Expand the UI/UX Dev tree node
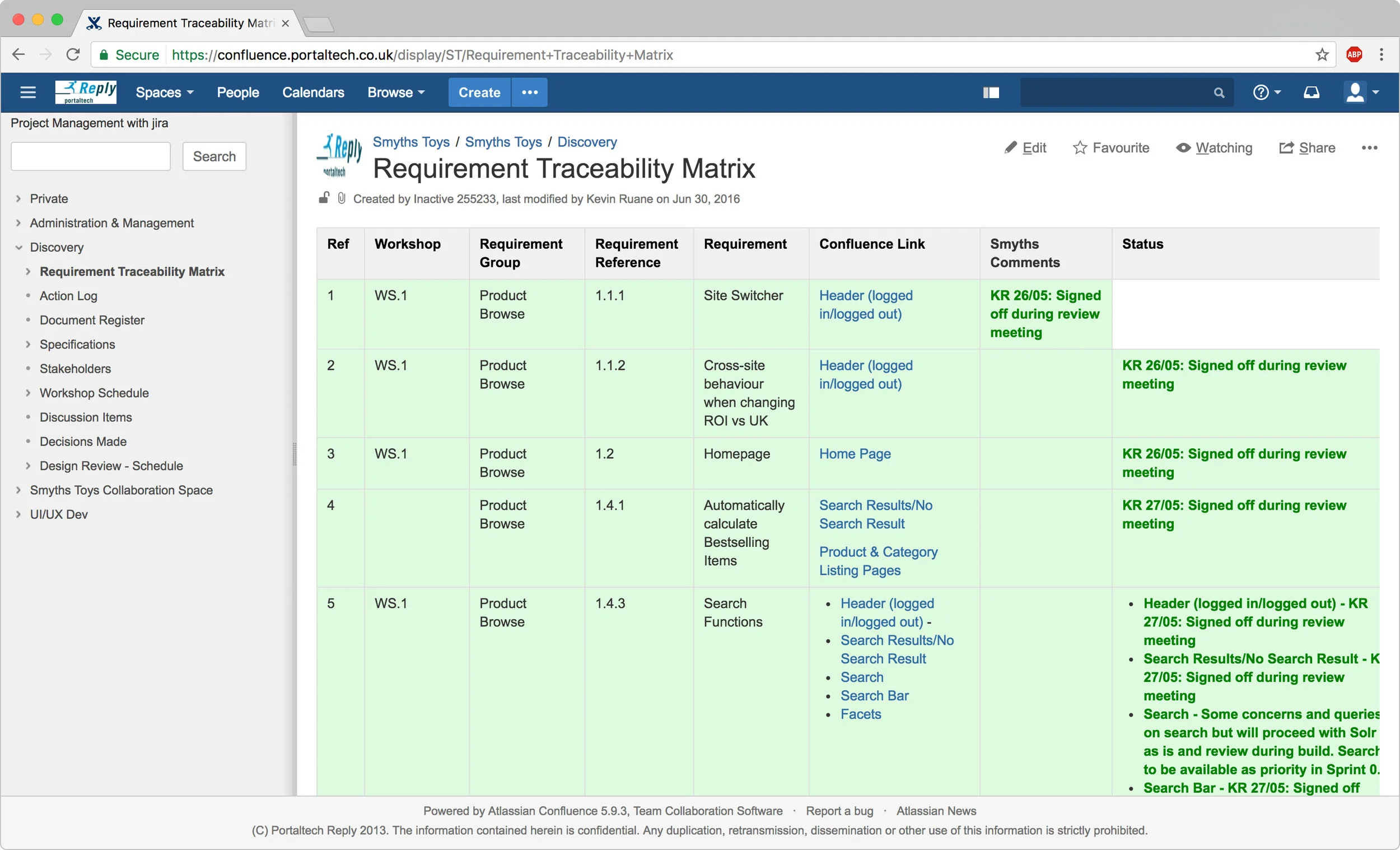The image size is (1400, 850). click(18, 514)
